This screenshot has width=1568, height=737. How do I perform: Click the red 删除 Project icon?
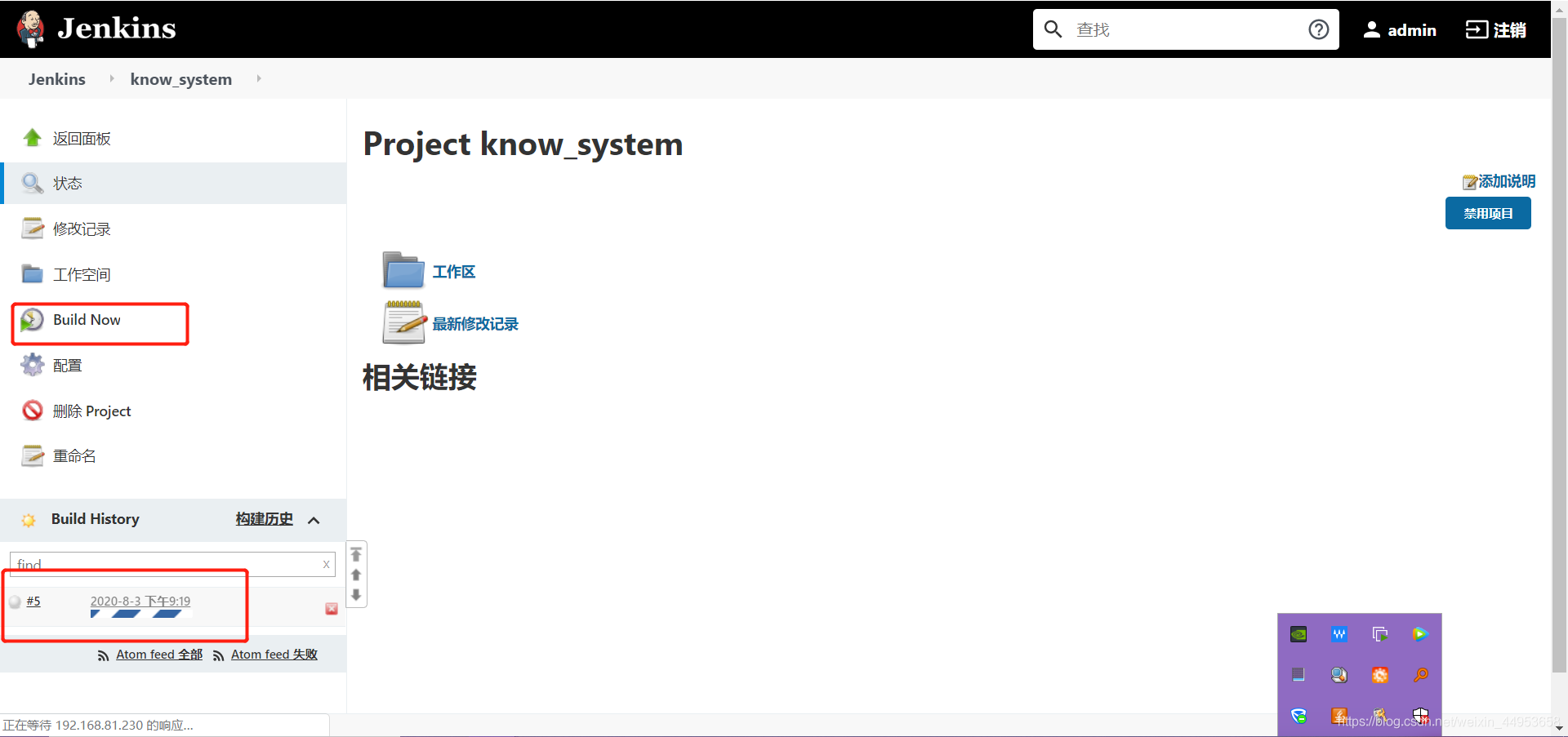click(x=33, y=410)
